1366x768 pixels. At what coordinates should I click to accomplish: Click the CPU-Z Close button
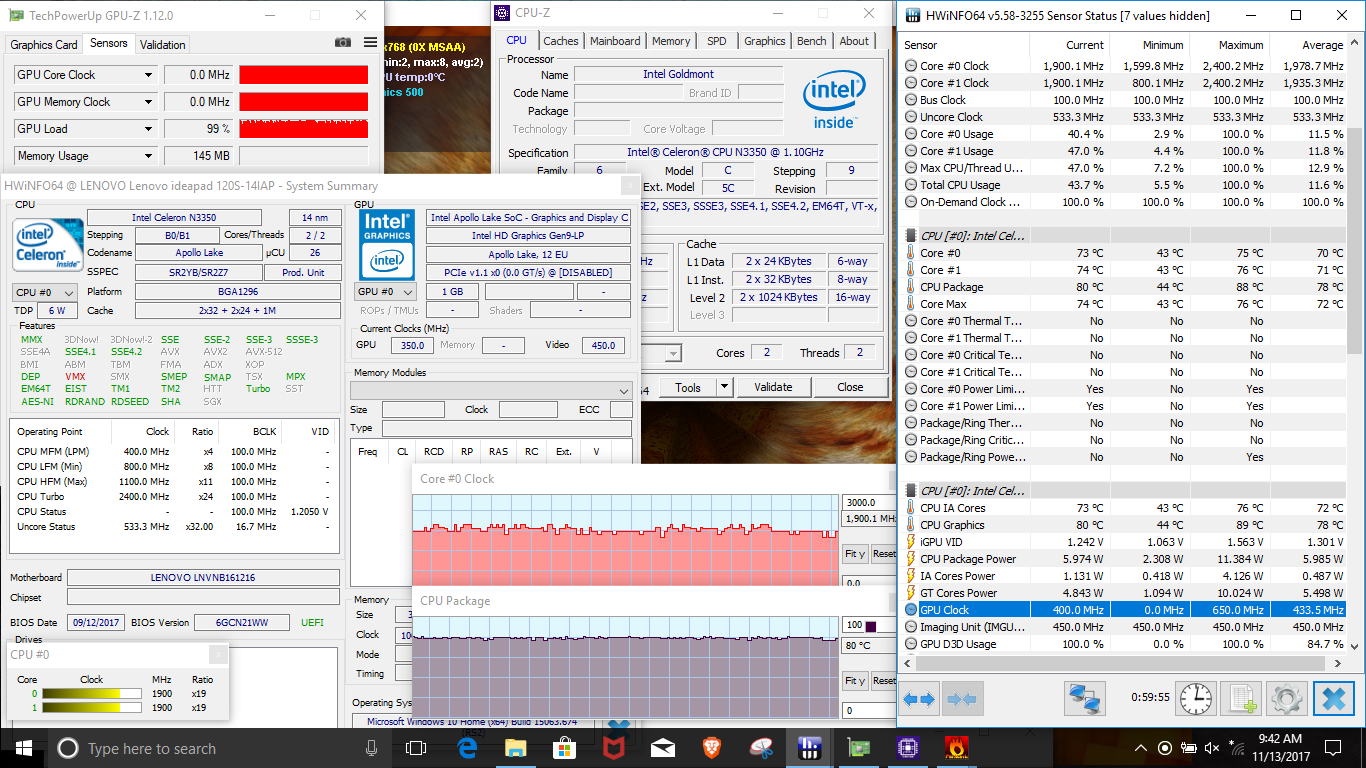click(x=850, y=387)
